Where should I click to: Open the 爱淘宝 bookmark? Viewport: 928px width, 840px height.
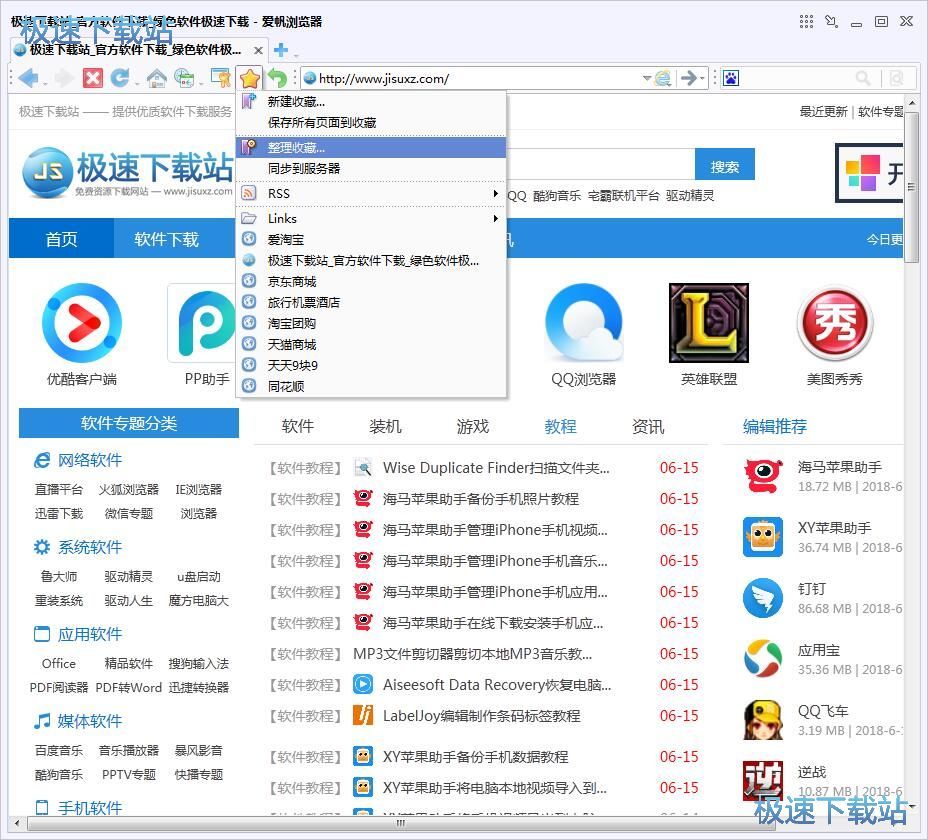pyautogui.click(x=370, y=240)
